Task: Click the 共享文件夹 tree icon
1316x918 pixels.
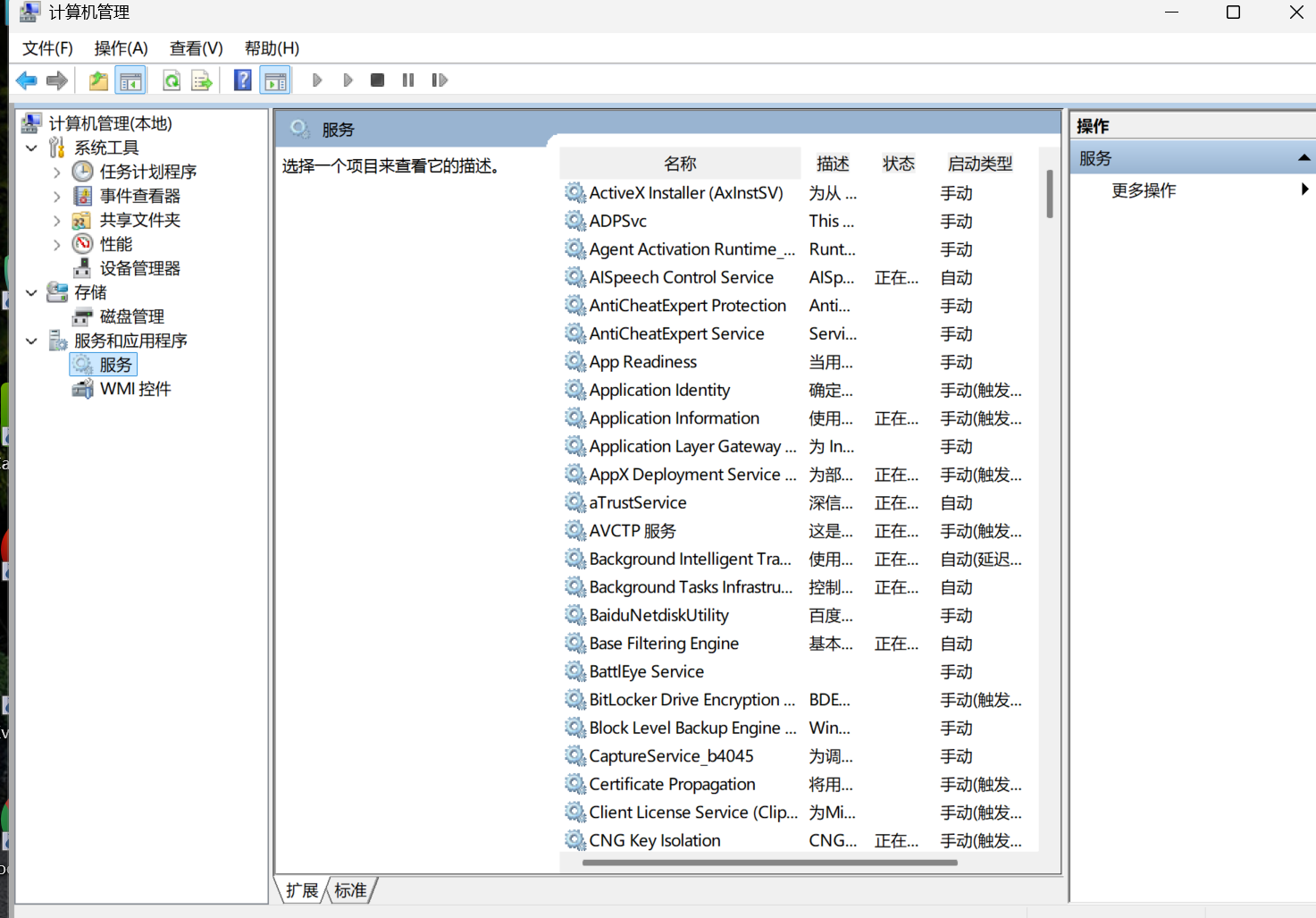Action: click(81, 220)
